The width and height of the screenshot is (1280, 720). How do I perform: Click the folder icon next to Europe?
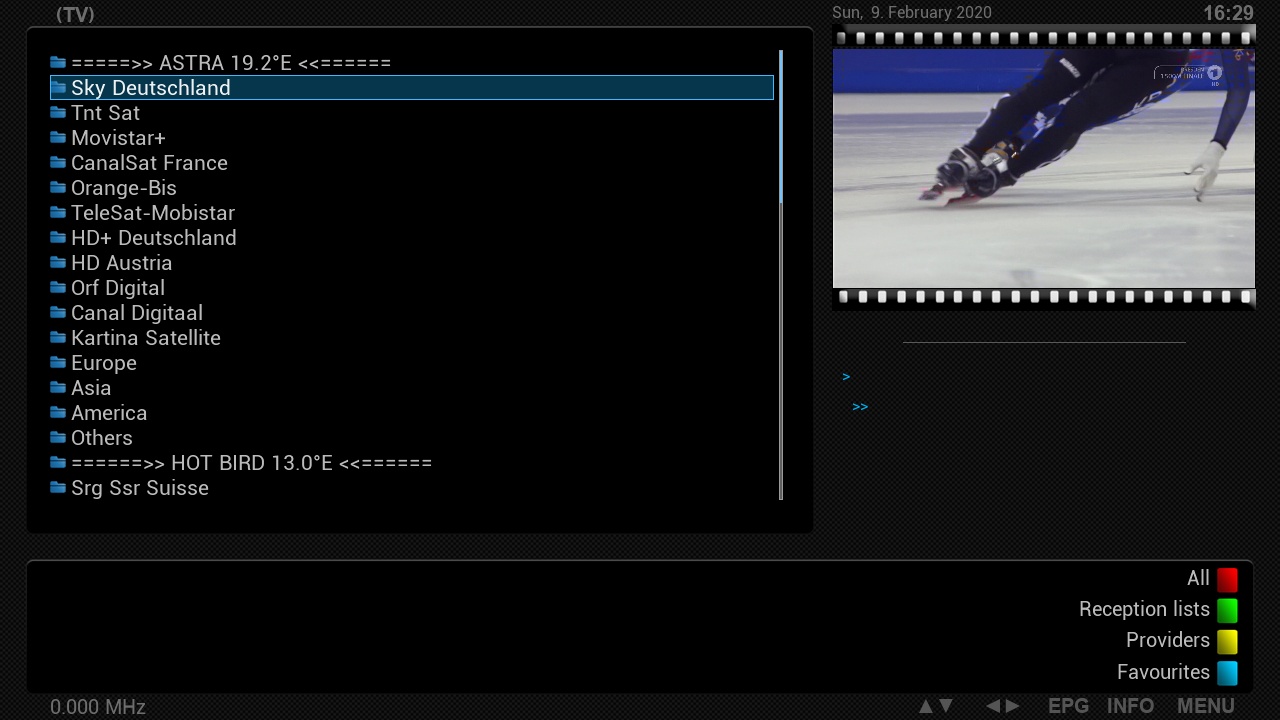58,363
